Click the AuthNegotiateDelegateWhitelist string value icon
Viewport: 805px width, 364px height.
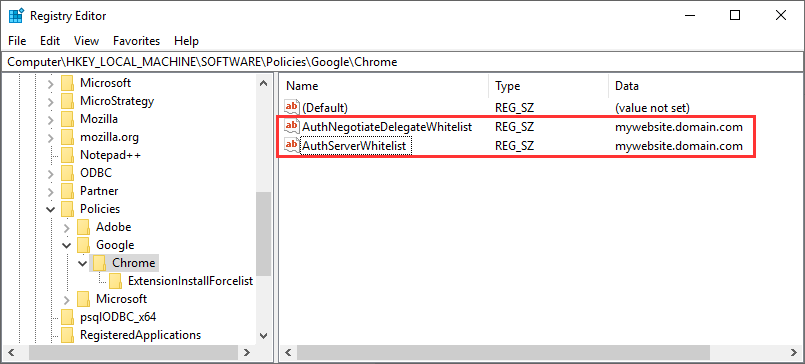pyautogui.click(x=292, y=126)
